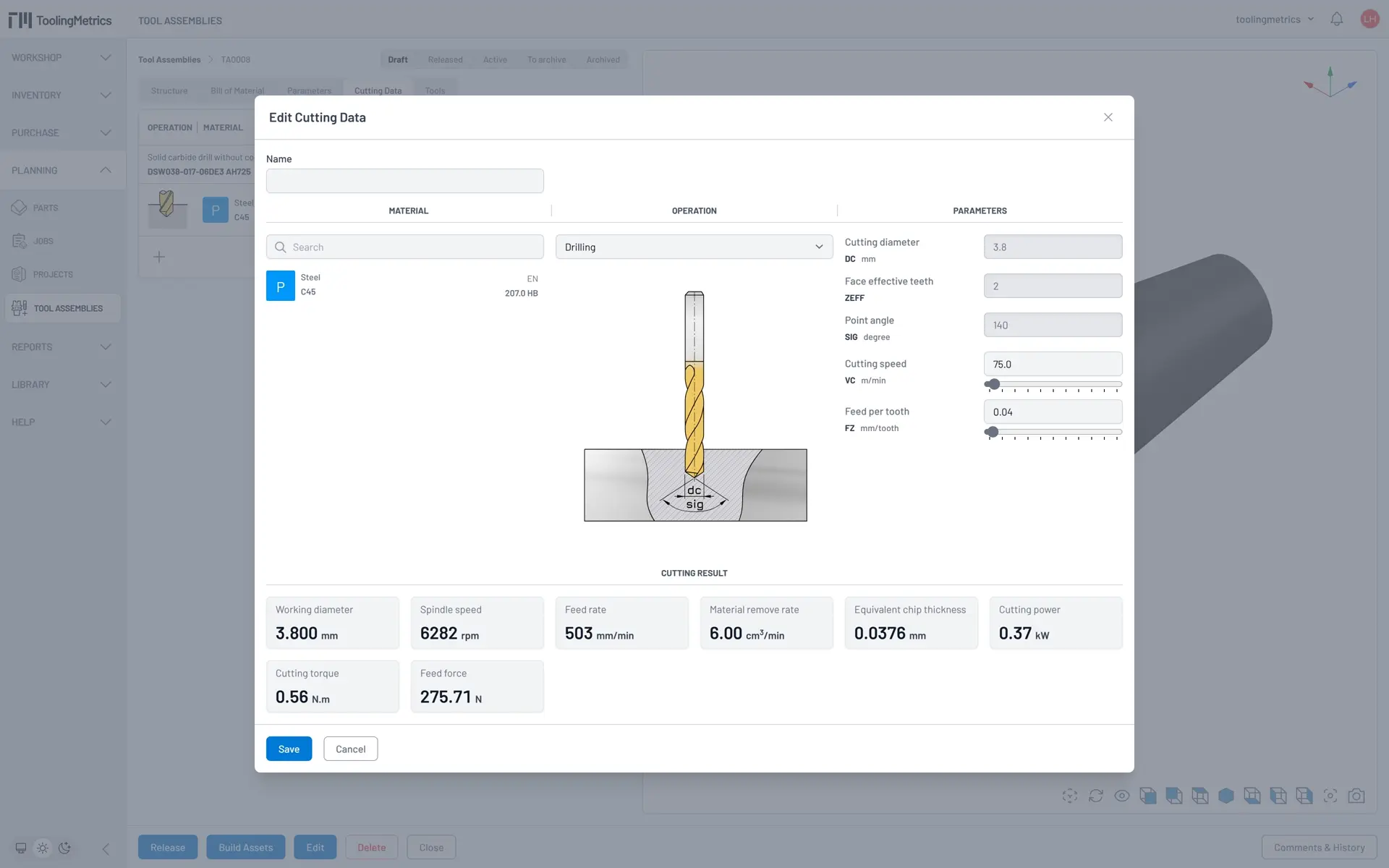Click the refresh rotation icon in viewer

point(1096,796)
